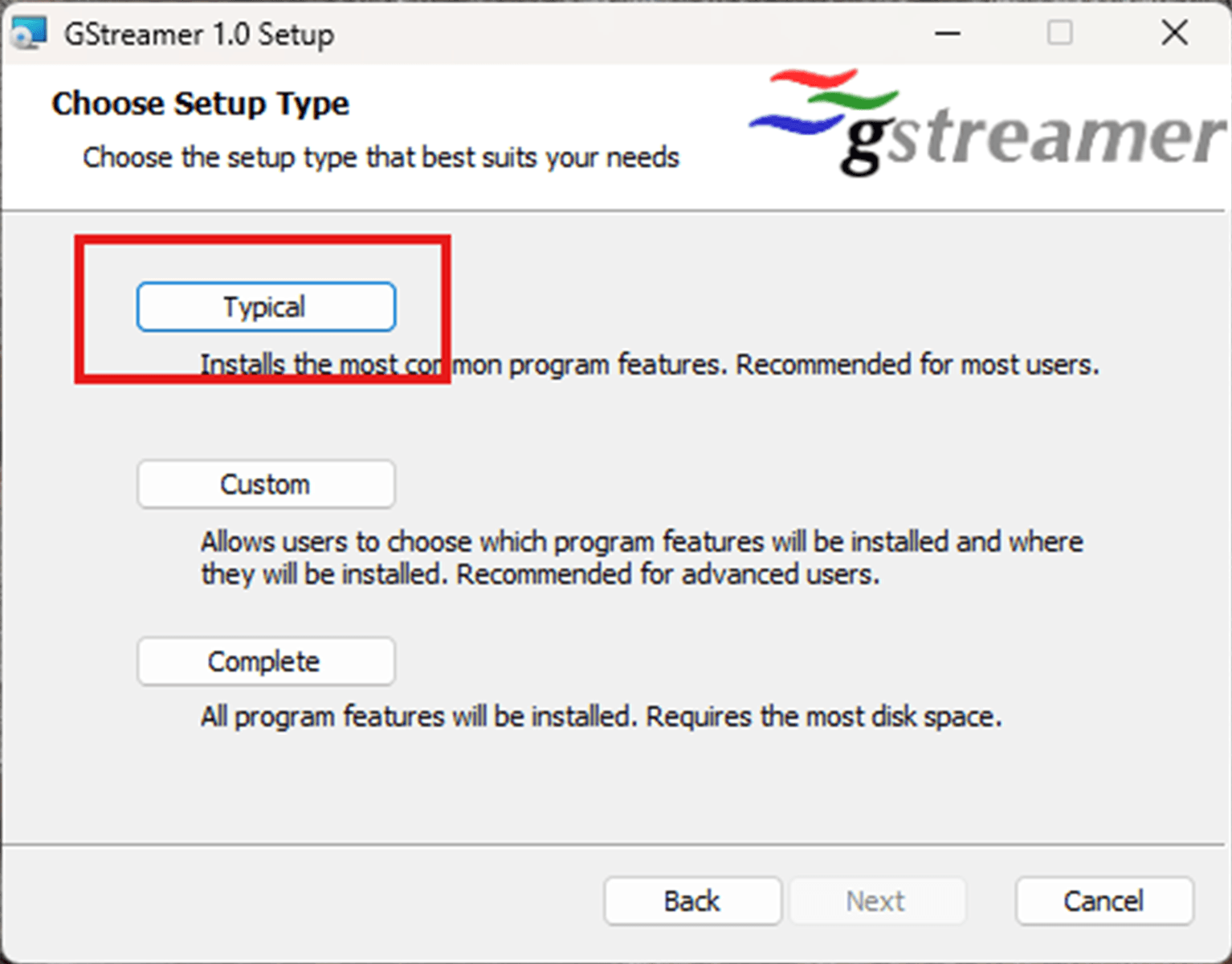Click 'Installs the most common program features' description
Screen dimensions: 1232x964
click(649, 365)
